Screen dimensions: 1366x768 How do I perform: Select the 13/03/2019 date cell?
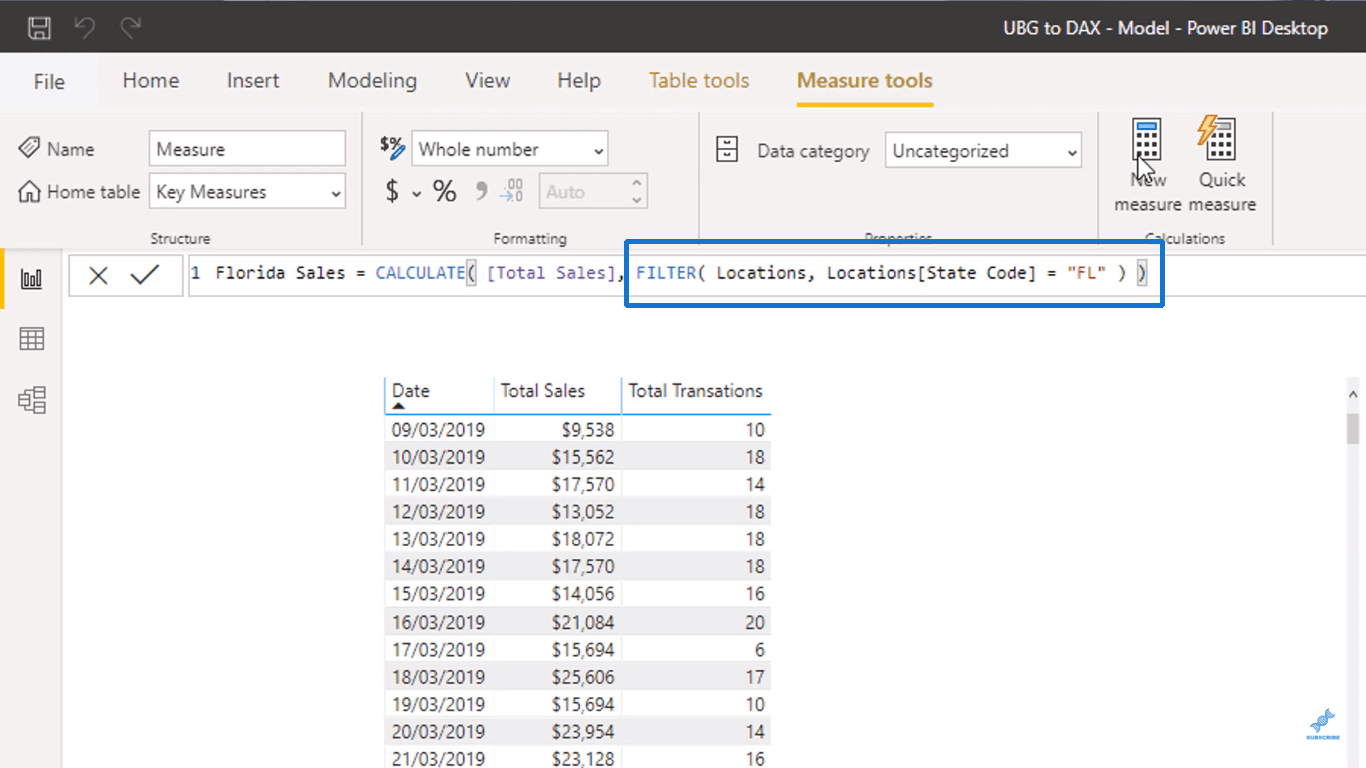pos(439,539)
